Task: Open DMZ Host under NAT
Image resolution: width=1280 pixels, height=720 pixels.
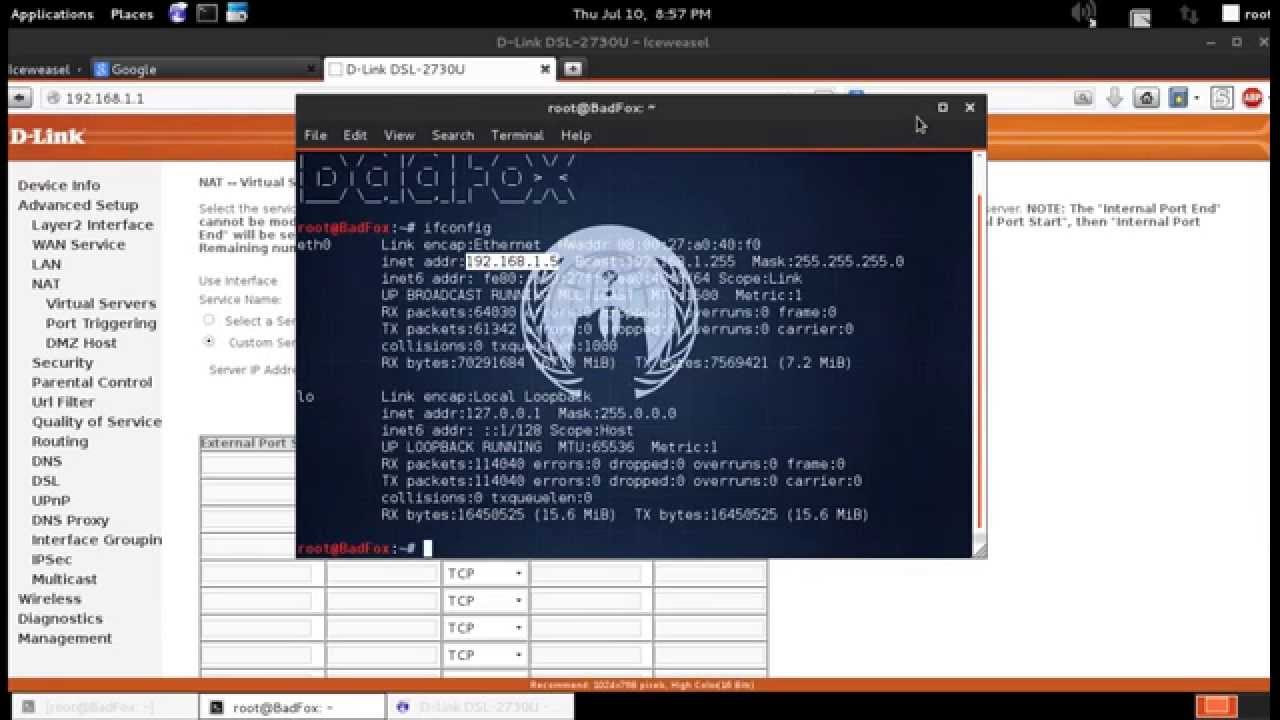Action: click(x=81, y=342)
